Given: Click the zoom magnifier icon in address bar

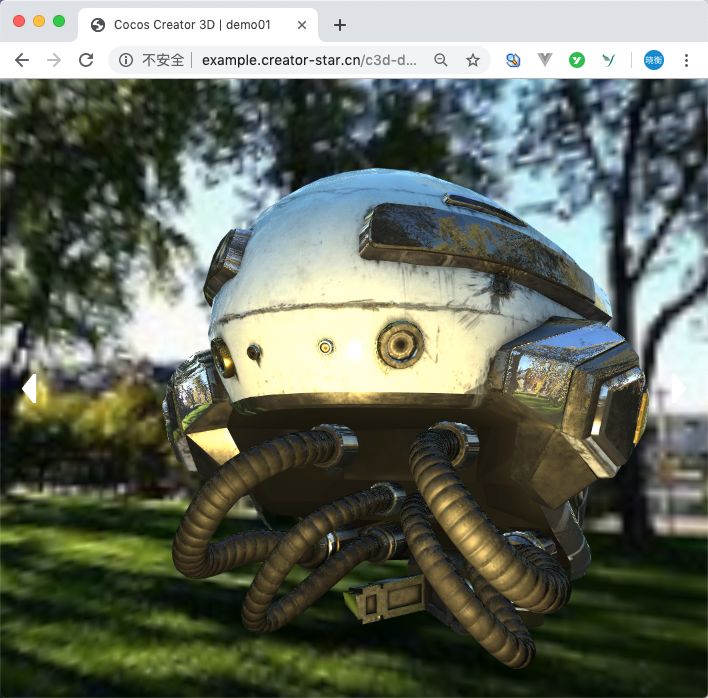Looking at the screenshot, I should (441, 60).
